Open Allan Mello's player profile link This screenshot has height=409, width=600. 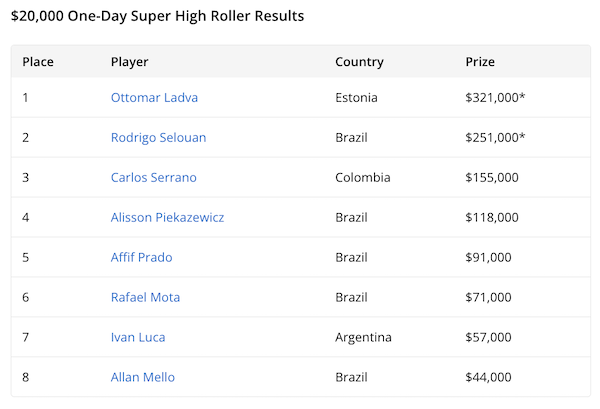point(142,377)
